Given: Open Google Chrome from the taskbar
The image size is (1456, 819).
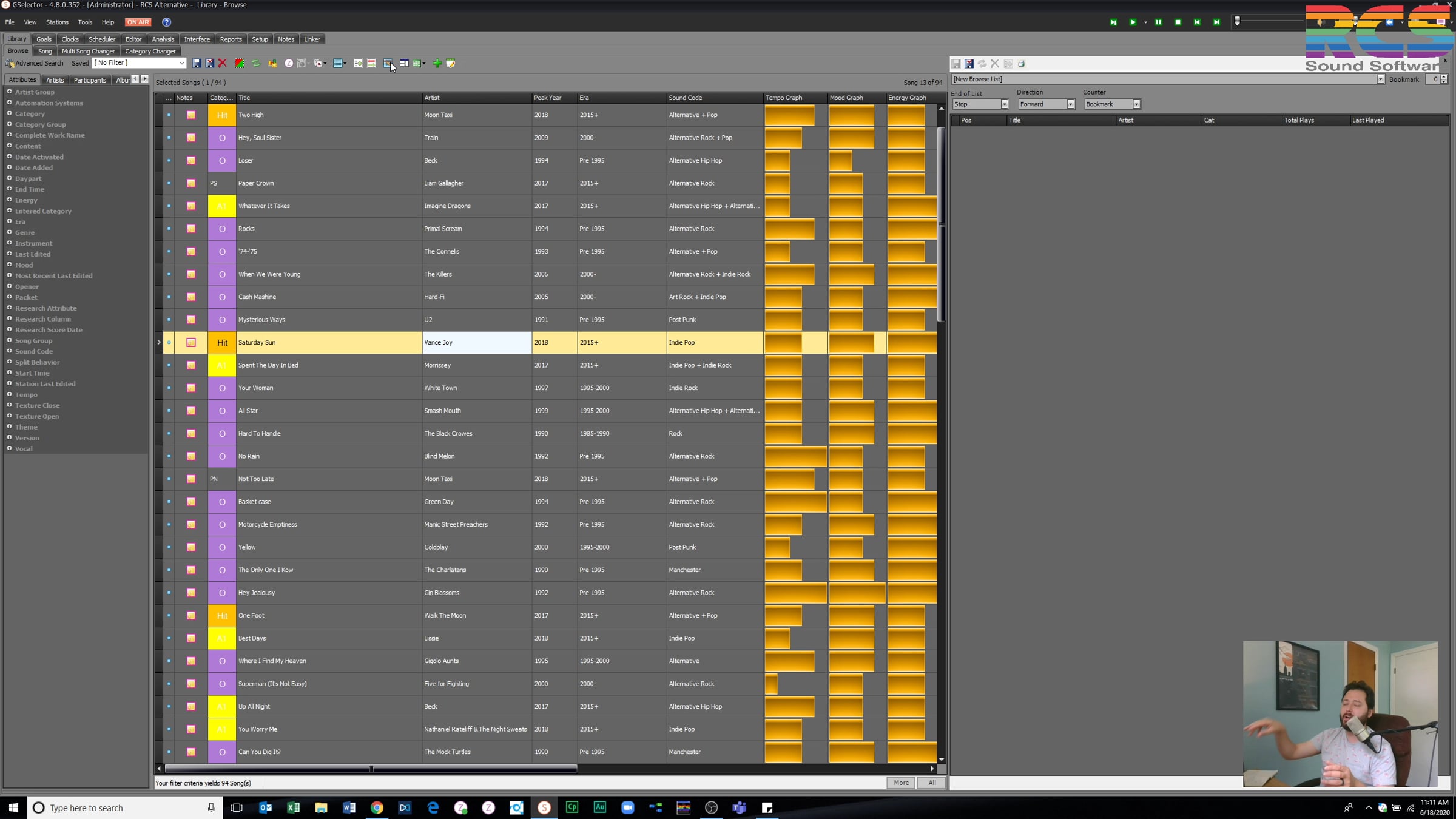Looking at the screenshot, I should (x=377, y=807).
